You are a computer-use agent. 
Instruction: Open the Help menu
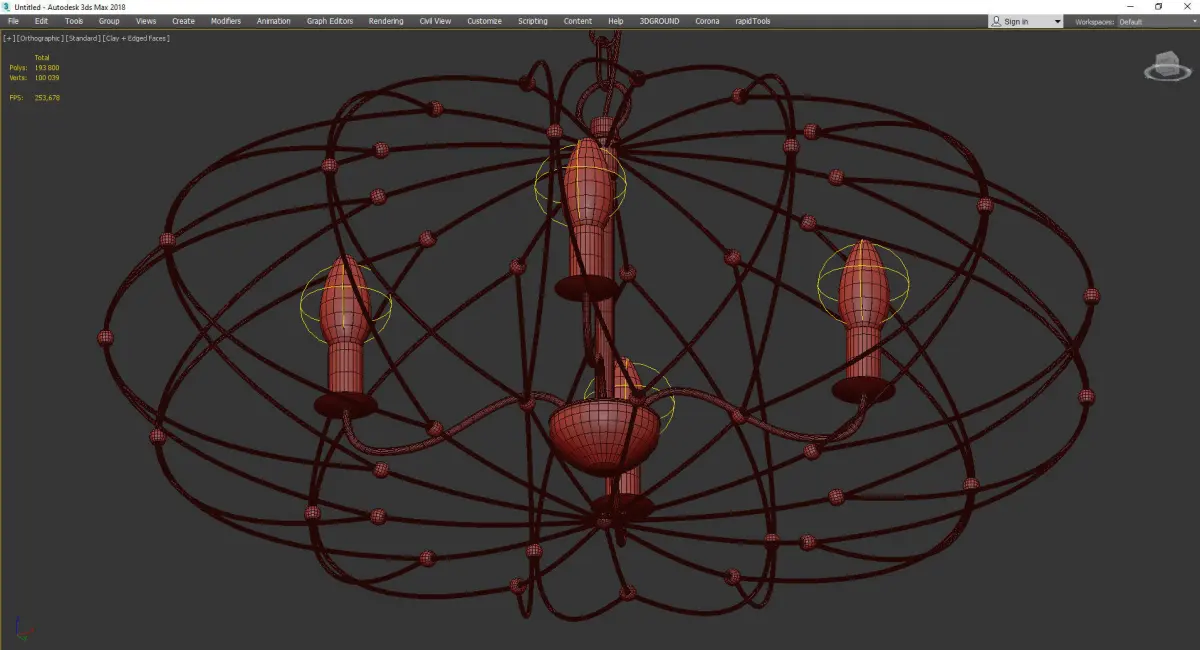click(616, 21)
